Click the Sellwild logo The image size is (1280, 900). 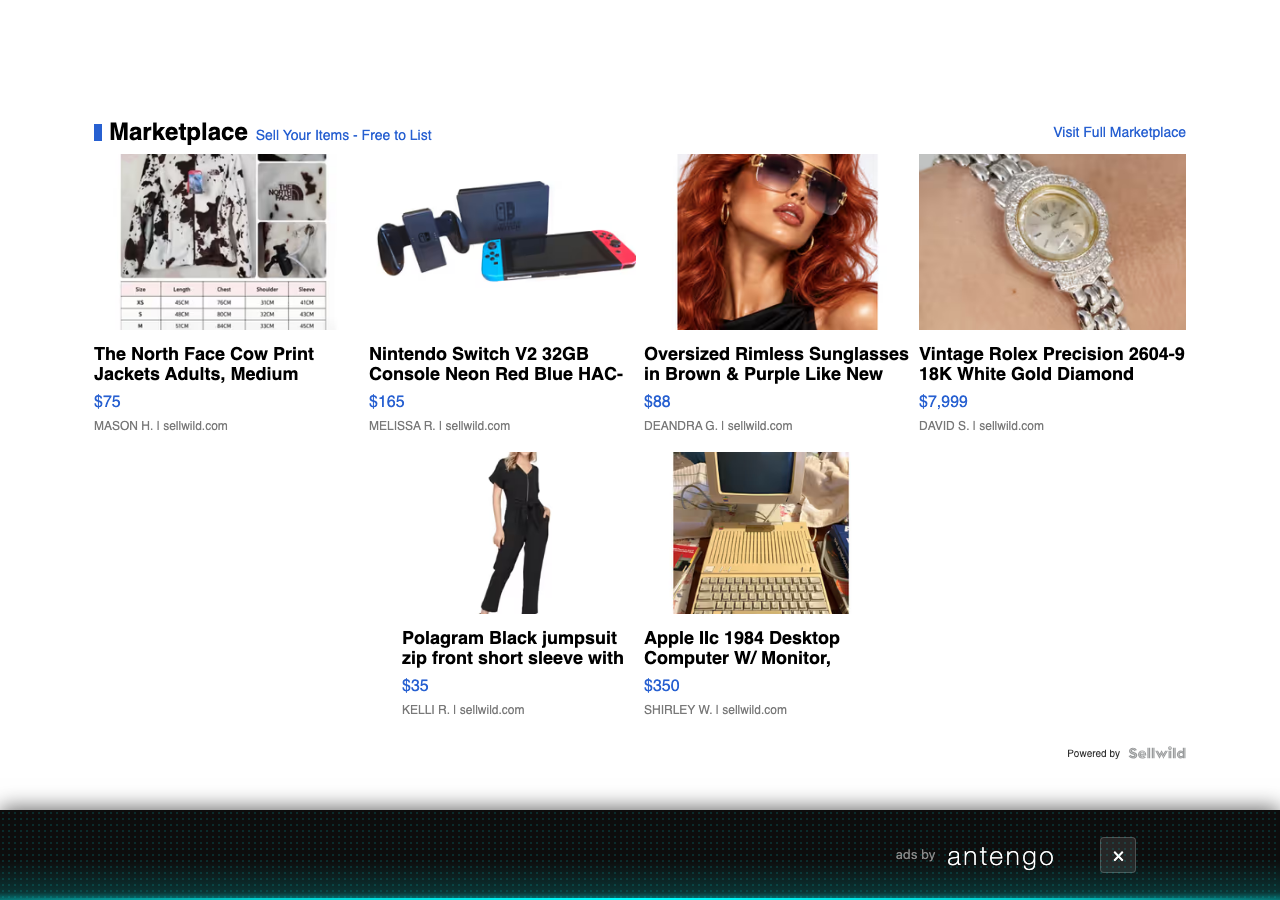point(1157,753)
